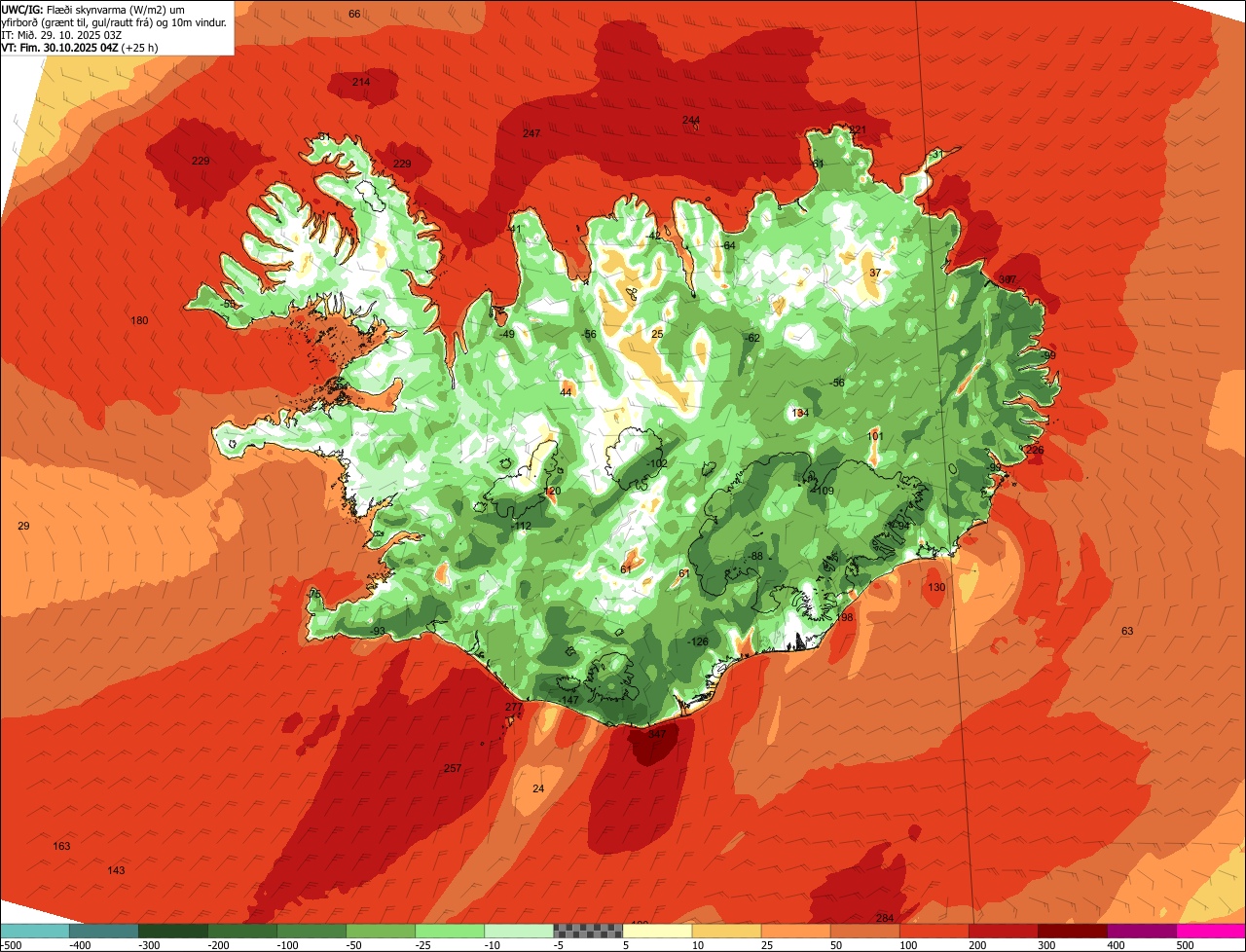
Task: Click the map value '307' in the northeast
Action: point(1008,279)
